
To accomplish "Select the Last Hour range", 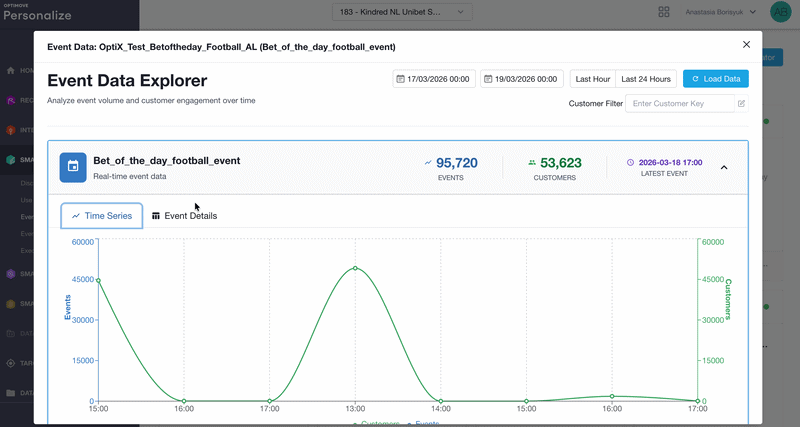I will [593, 79].
